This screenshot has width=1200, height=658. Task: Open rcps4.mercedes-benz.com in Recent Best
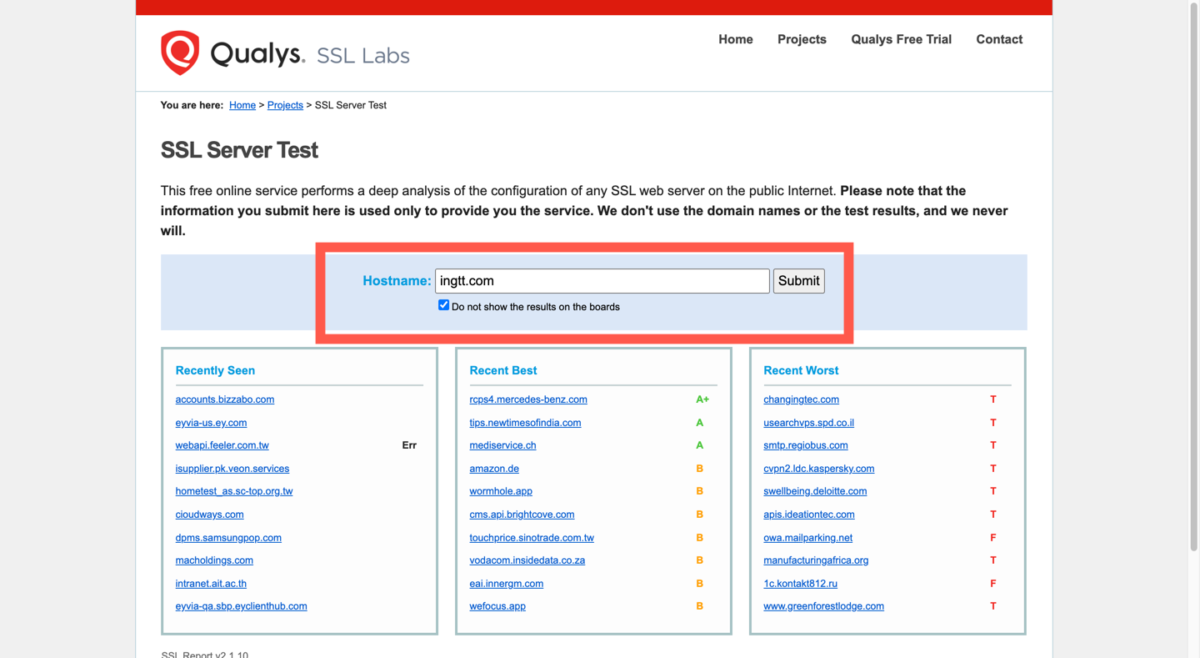pos(528,399)
